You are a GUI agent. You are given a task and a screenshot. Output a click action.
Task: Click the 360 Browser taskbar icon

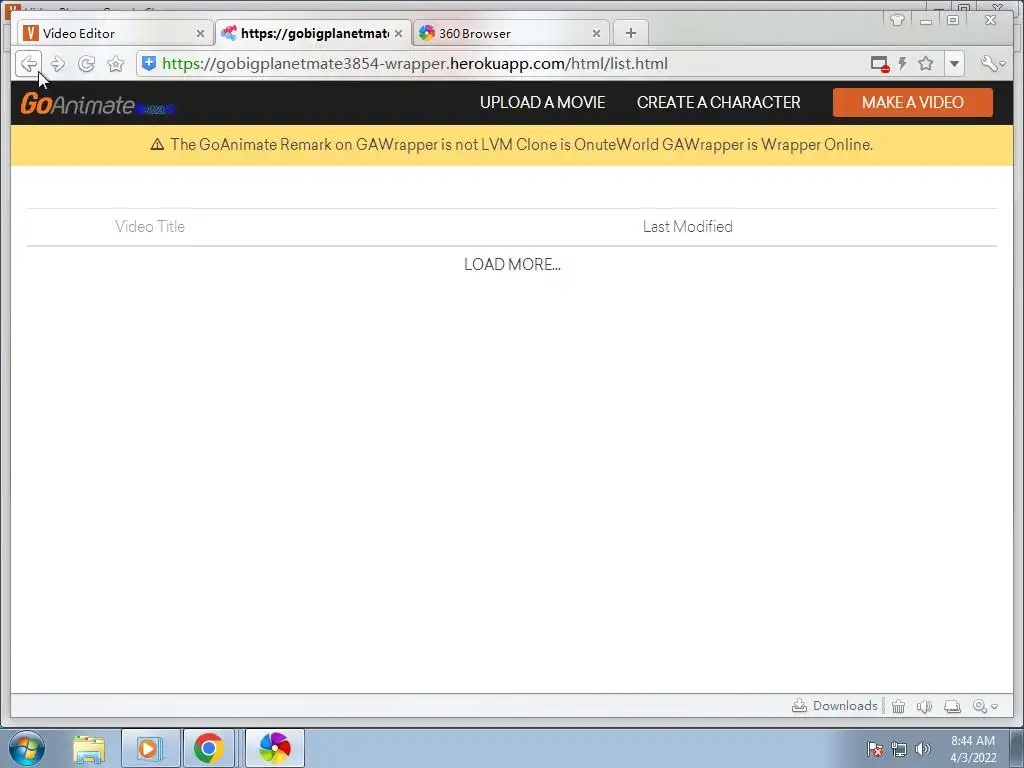(x=275, y=749)
